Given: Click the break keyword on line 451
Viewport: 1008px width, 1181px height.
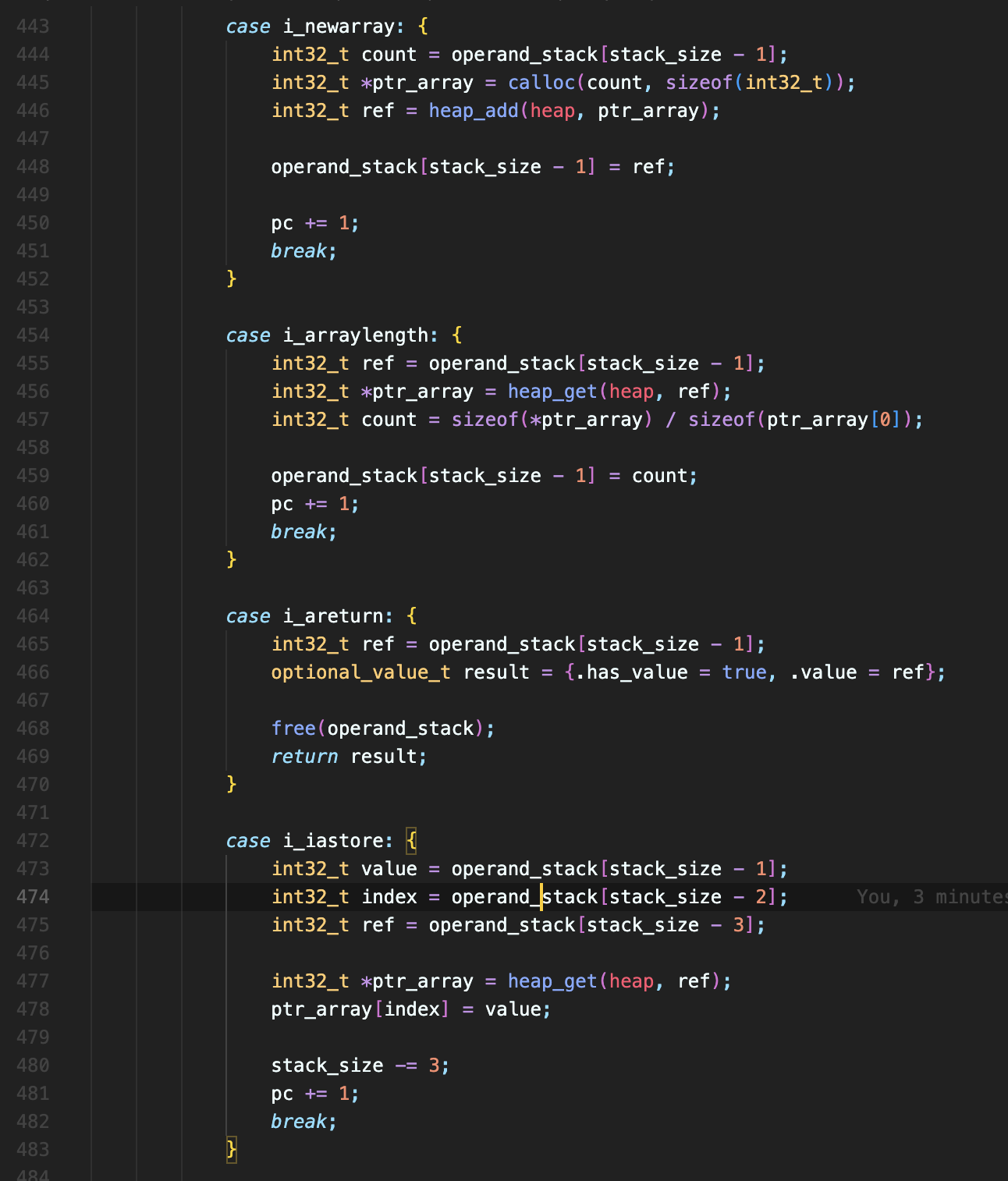Looking at the screenshot, I should 299,251.
